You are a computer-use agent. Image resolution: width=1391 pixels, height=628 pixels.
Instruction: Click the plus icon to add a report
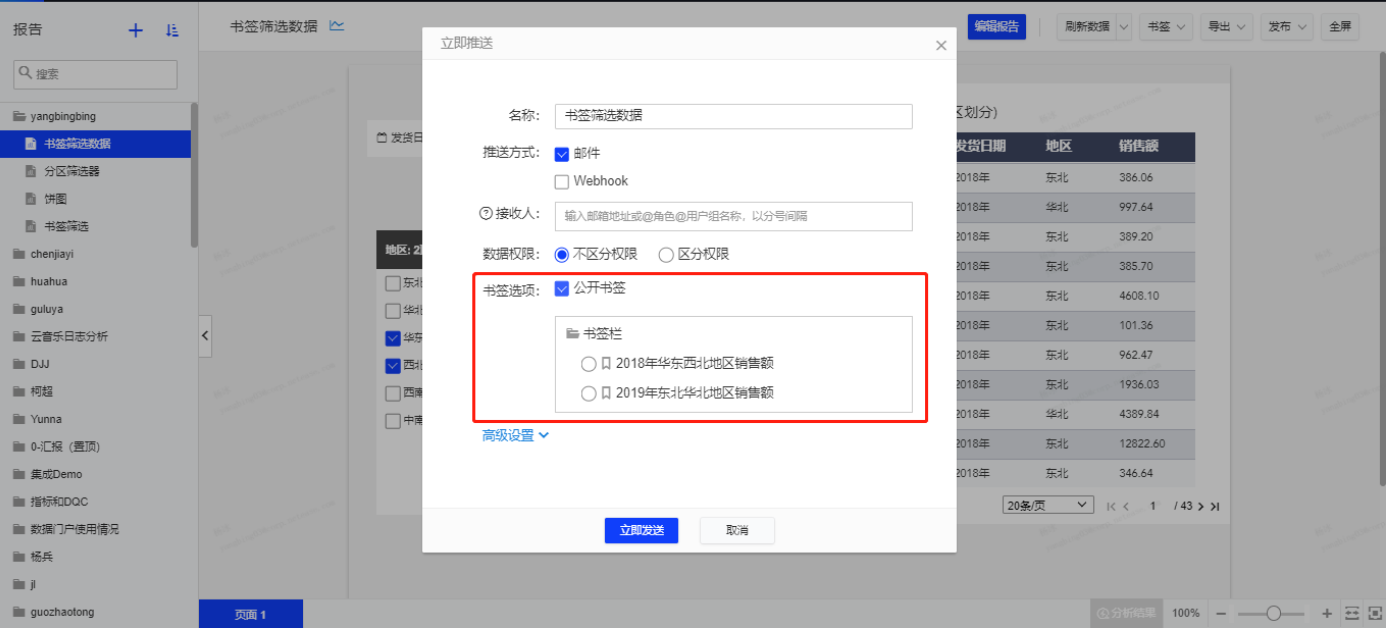[136, 30]
